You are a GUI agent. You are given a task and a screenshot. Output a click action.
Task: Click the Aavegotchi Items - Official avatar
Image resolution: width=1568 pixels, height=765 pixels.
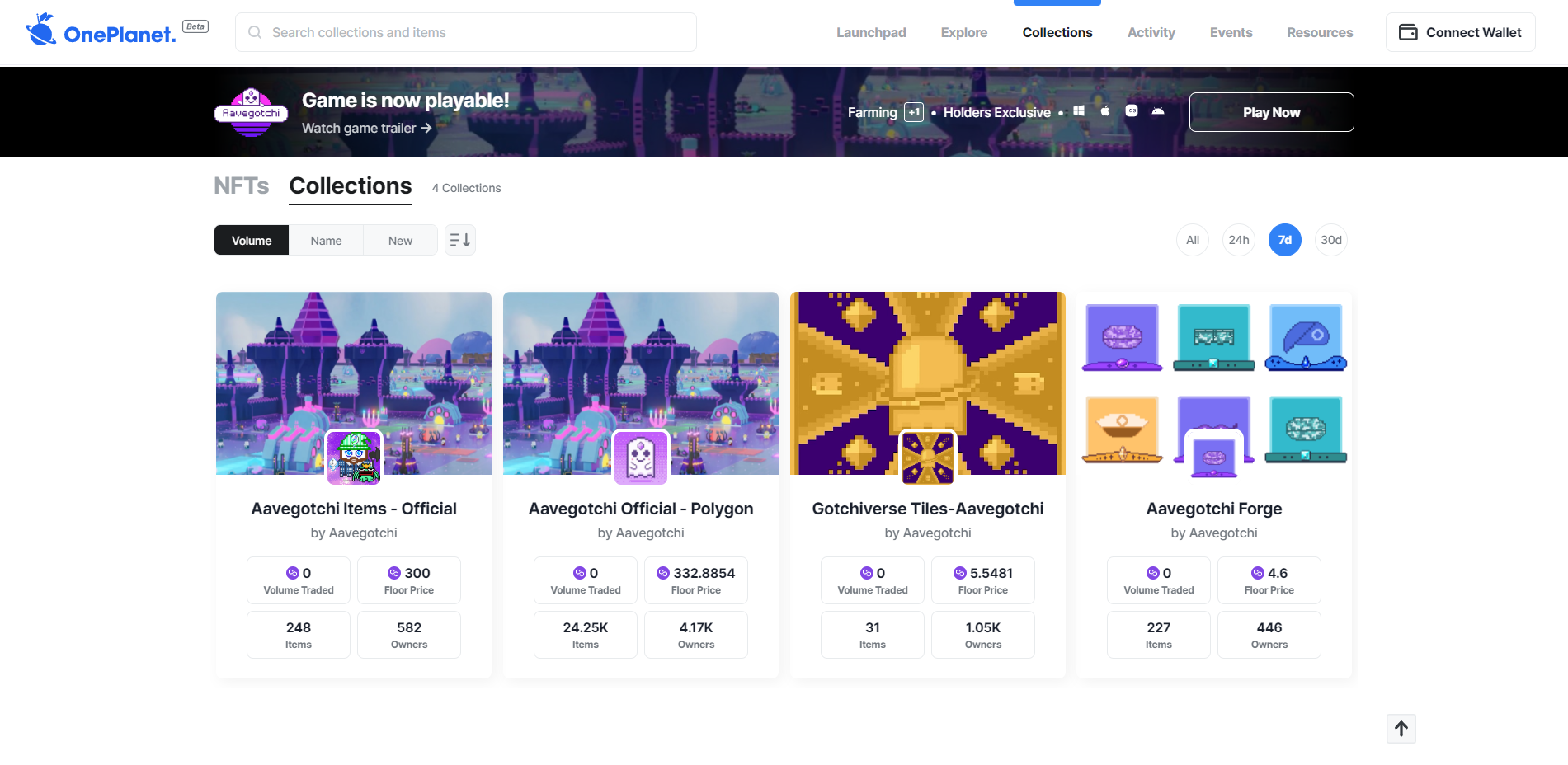click(x=354, y=458)
